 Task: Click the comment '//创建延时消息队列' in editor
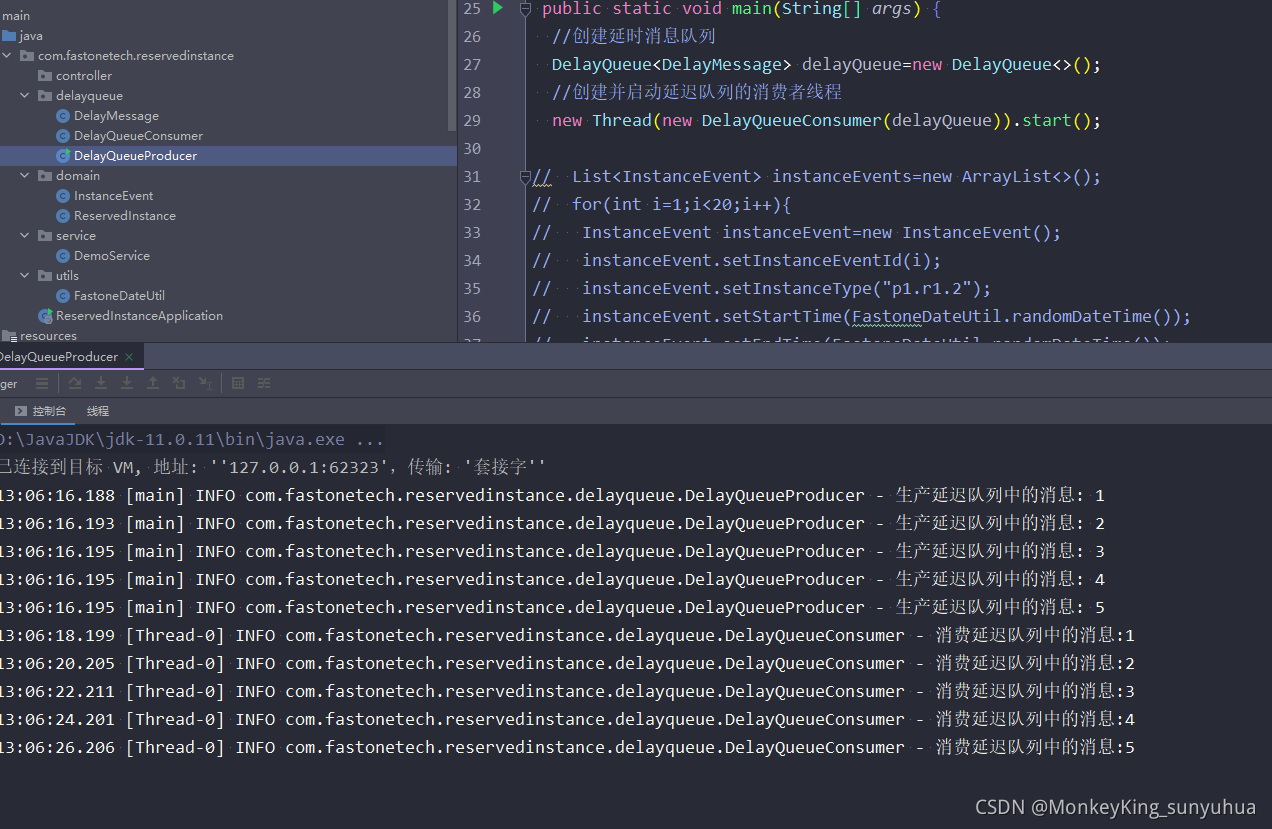(634, 36)
